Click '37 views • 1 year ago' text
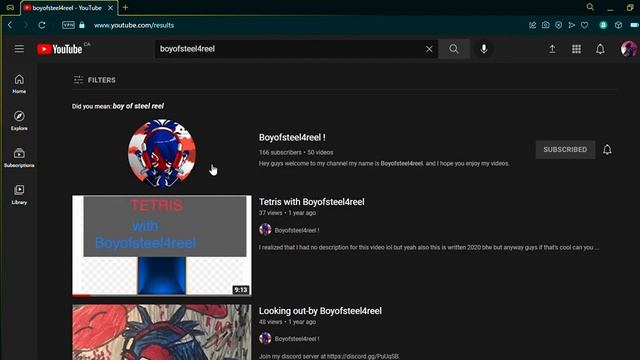Viewport: 640px width, 360px height. [287, 213]
